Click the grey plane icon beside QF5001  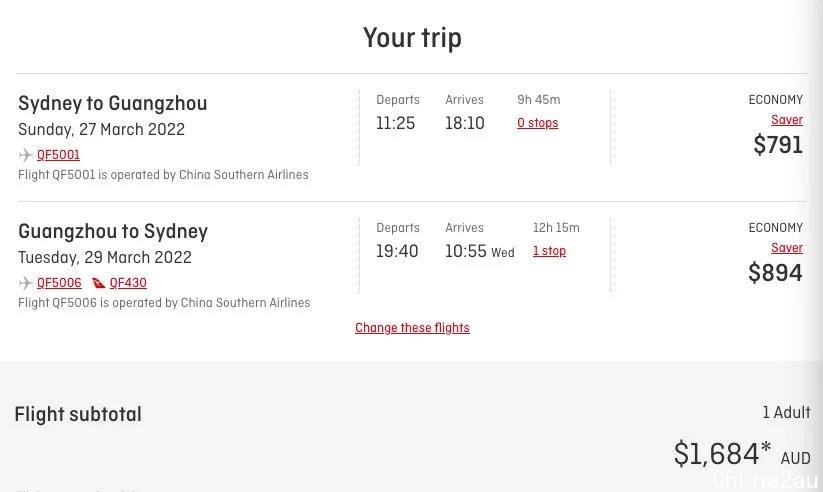(25, 155)
